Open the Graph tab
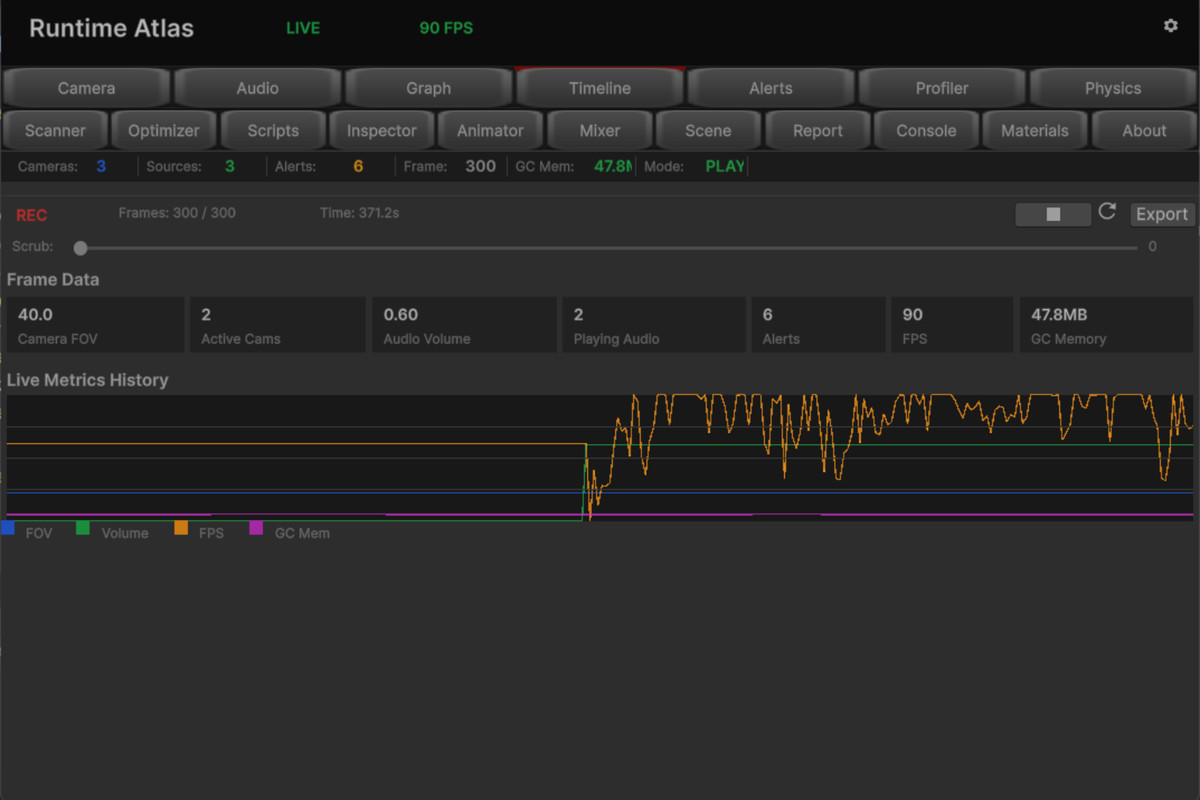Image resolution: width=1200 pixels, height=800 pixels. (x=428, y=88)
